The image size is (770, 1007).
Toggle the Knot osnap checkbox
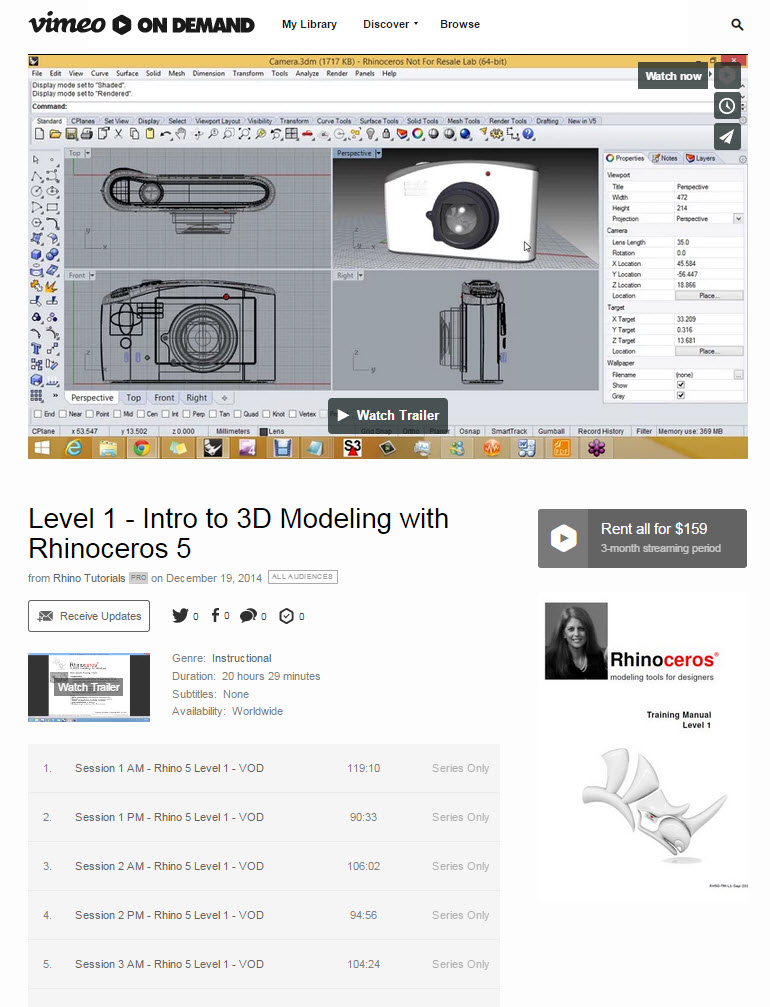[x=267, y=414]
